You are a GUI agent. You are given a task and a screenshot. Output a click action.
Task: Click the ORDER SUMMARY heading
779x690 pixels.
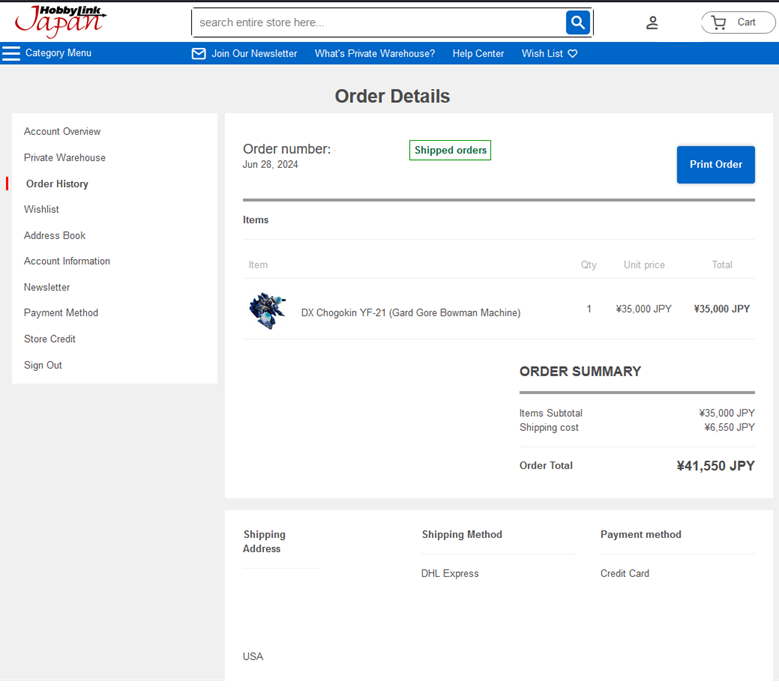click(580, 372)
